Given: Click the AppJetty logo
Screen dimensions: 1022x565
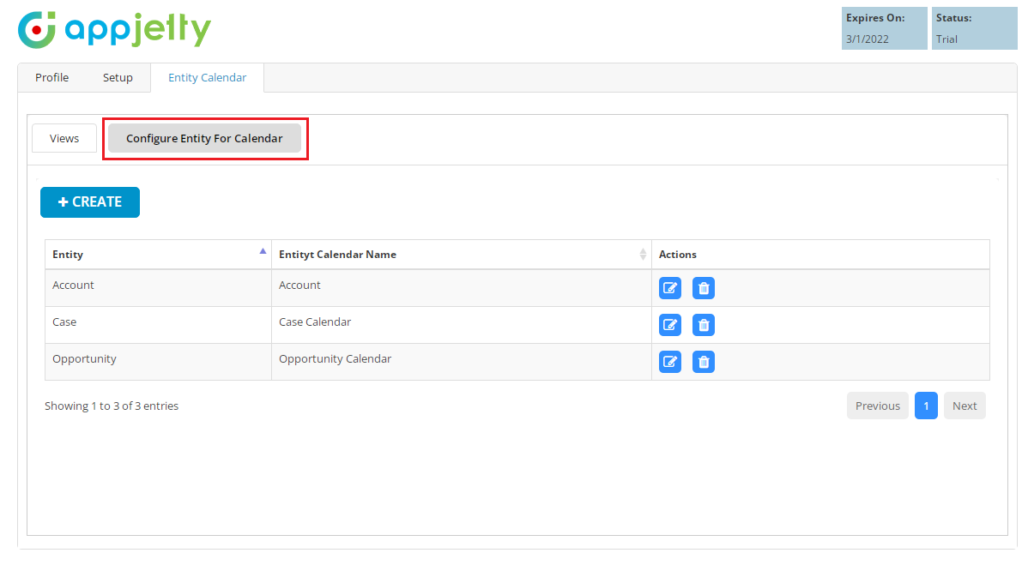Looking at the screenshot, I should pyautogui.click(x=115, y=30).
